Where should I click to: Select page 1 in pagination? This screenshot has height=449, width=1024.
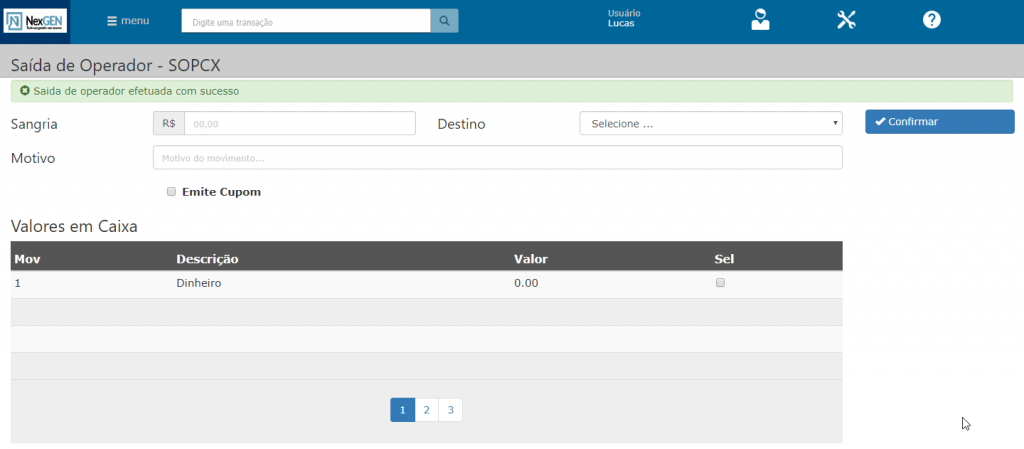pos(402,410)
